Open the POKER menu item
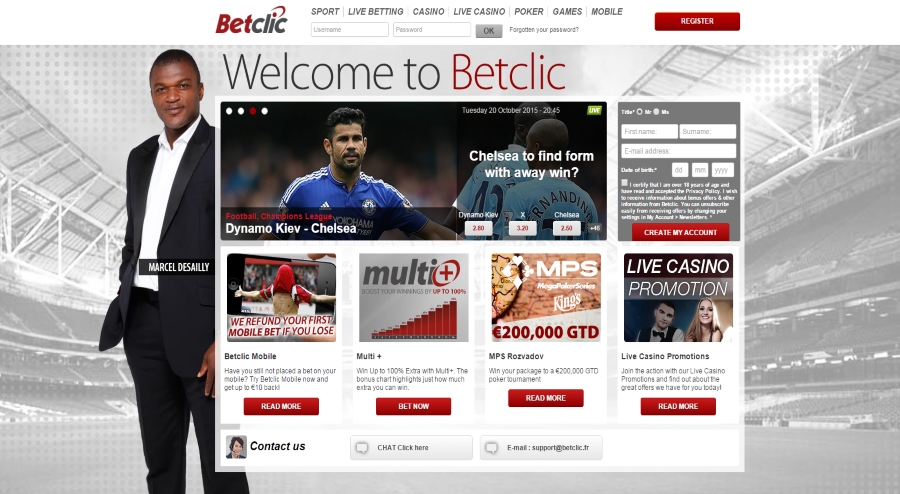This screenshot has height=494, width=900. coord(529,11)
